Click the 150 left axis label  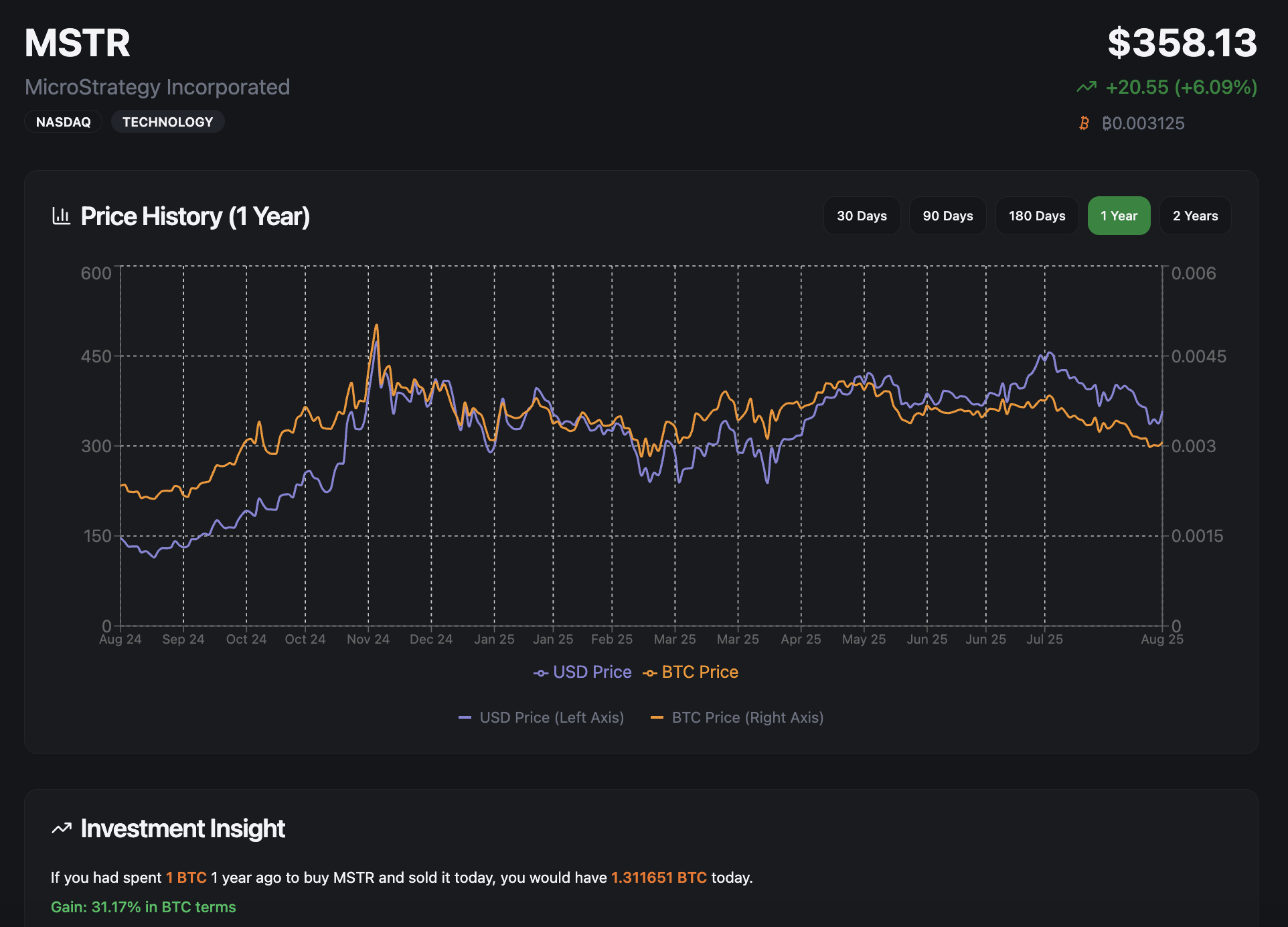(98, 536)
